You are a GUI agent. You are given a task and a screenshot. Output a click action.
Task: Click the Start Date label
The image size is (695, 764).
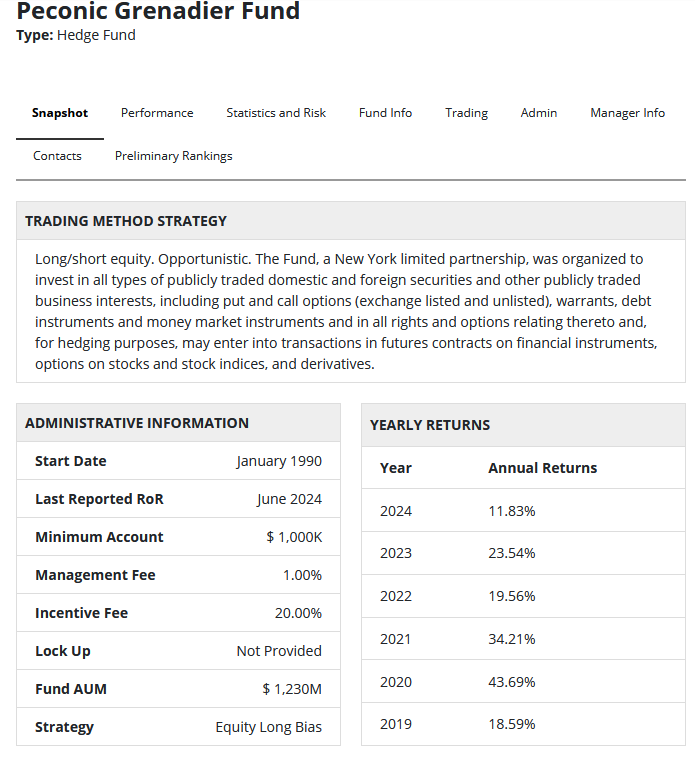(x=71, y=461)
